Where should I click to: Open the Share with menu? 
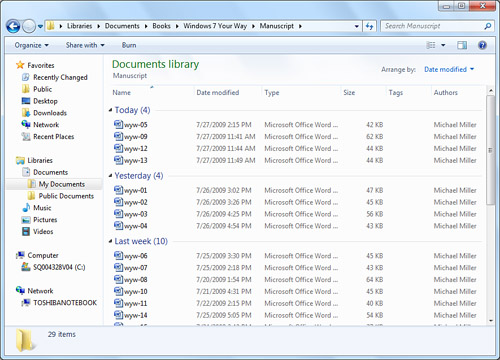[85, 45]
